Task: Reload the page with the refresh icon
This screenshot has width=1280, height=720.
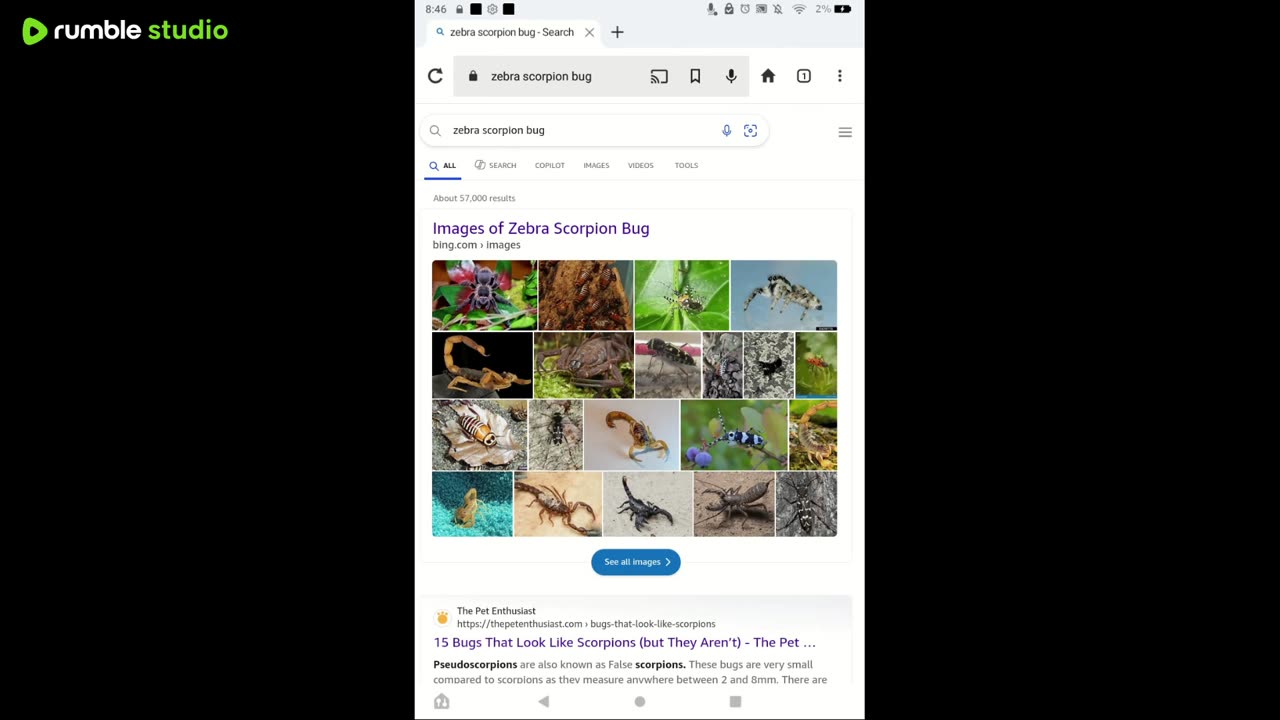Action: [x=435, y=76]
